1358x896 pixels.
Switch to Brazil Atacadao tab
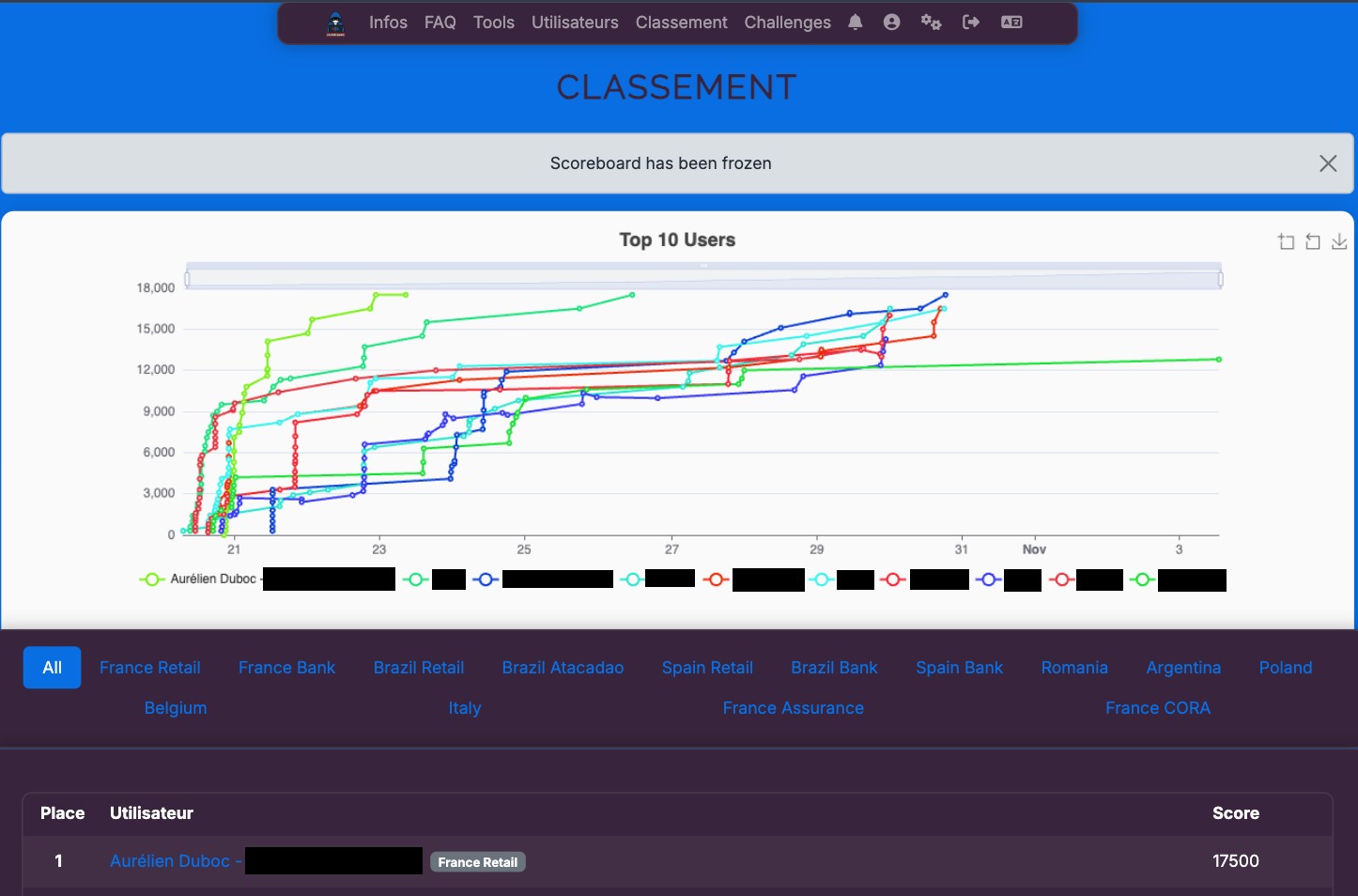(x=563, y=668)
